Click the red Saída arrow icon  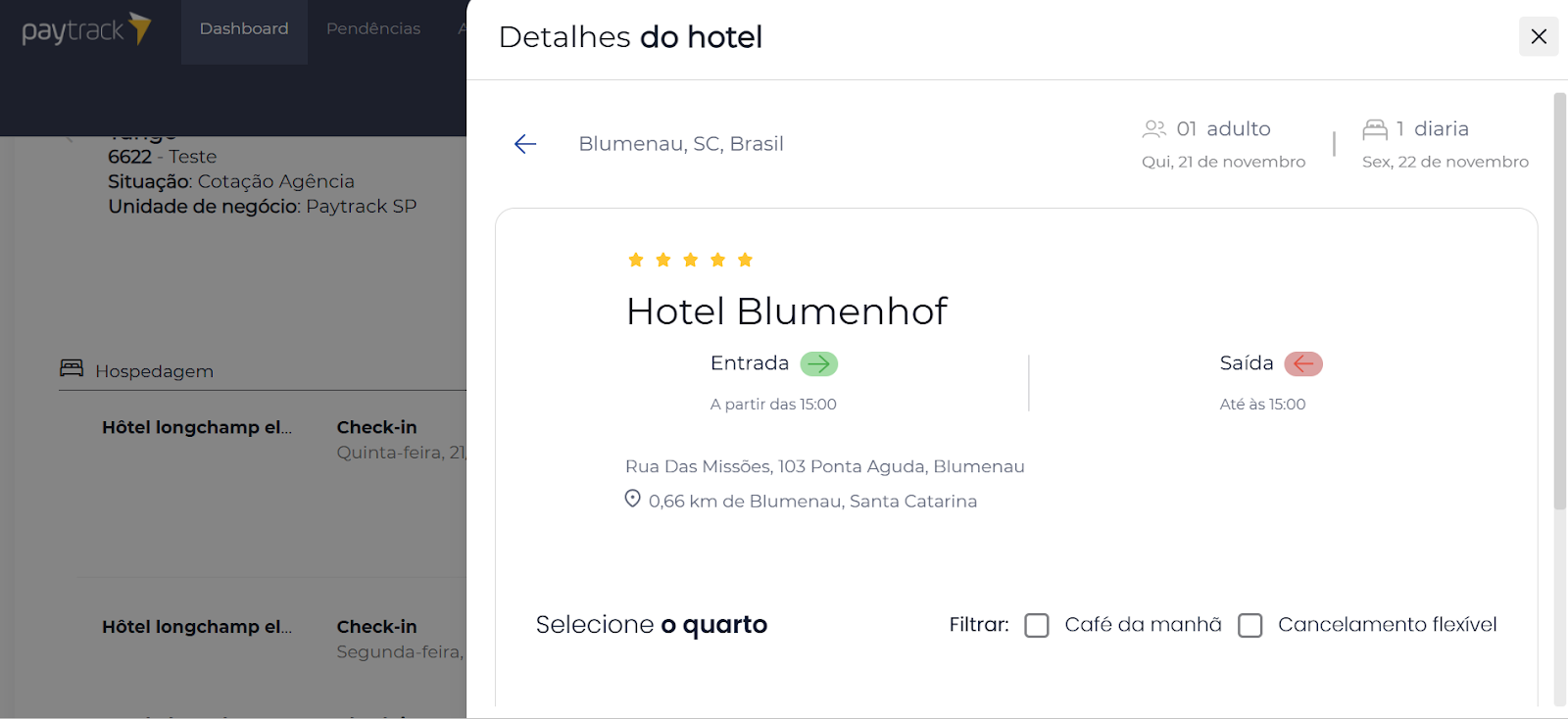click(1303, 363)
